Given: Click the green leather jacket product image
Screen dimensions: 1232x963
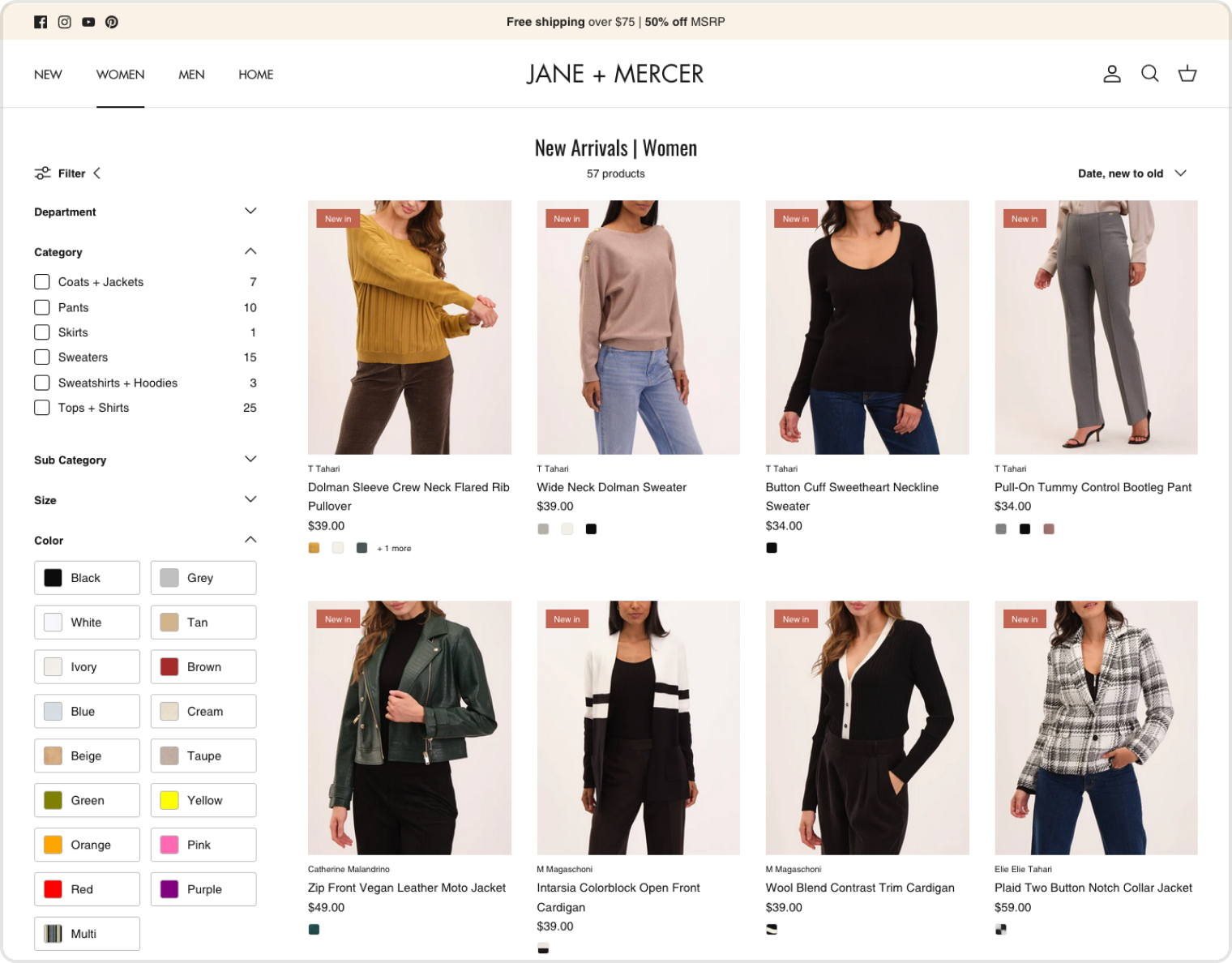Looking at the screenshot, I should [x=409, y=728].
